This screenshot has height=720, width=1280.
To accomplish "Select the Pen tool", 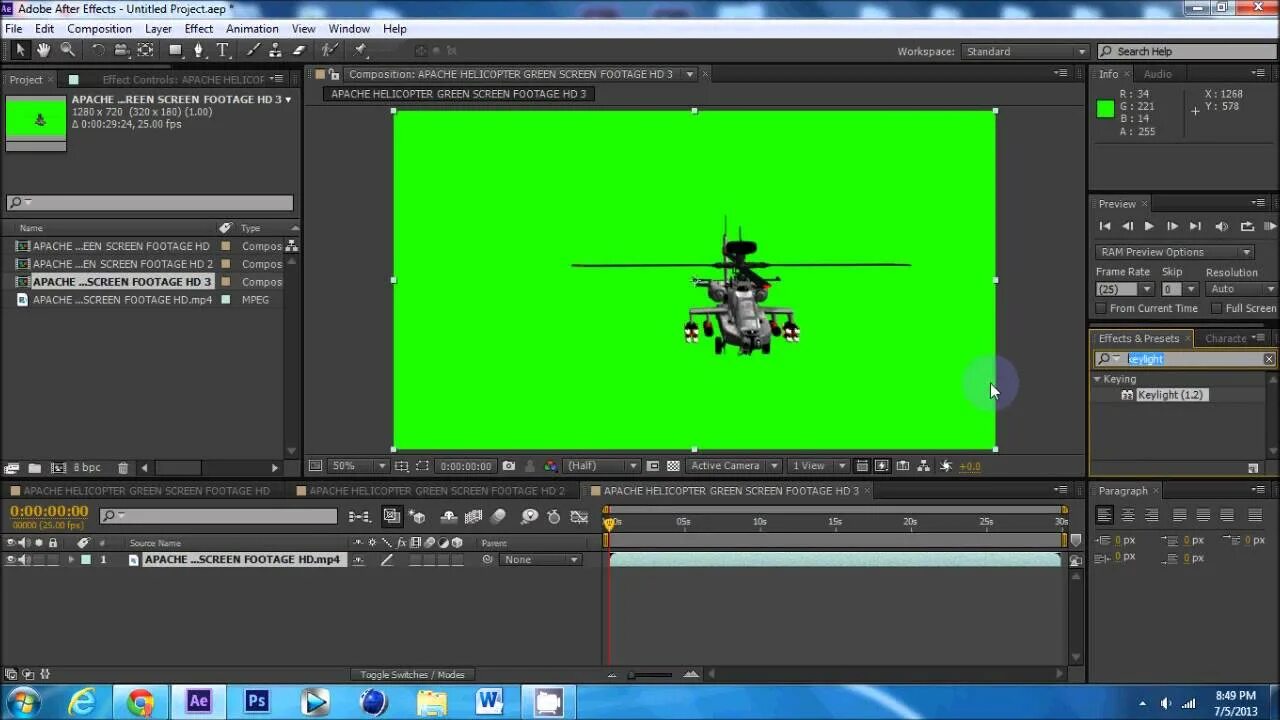I will point(199,50).
